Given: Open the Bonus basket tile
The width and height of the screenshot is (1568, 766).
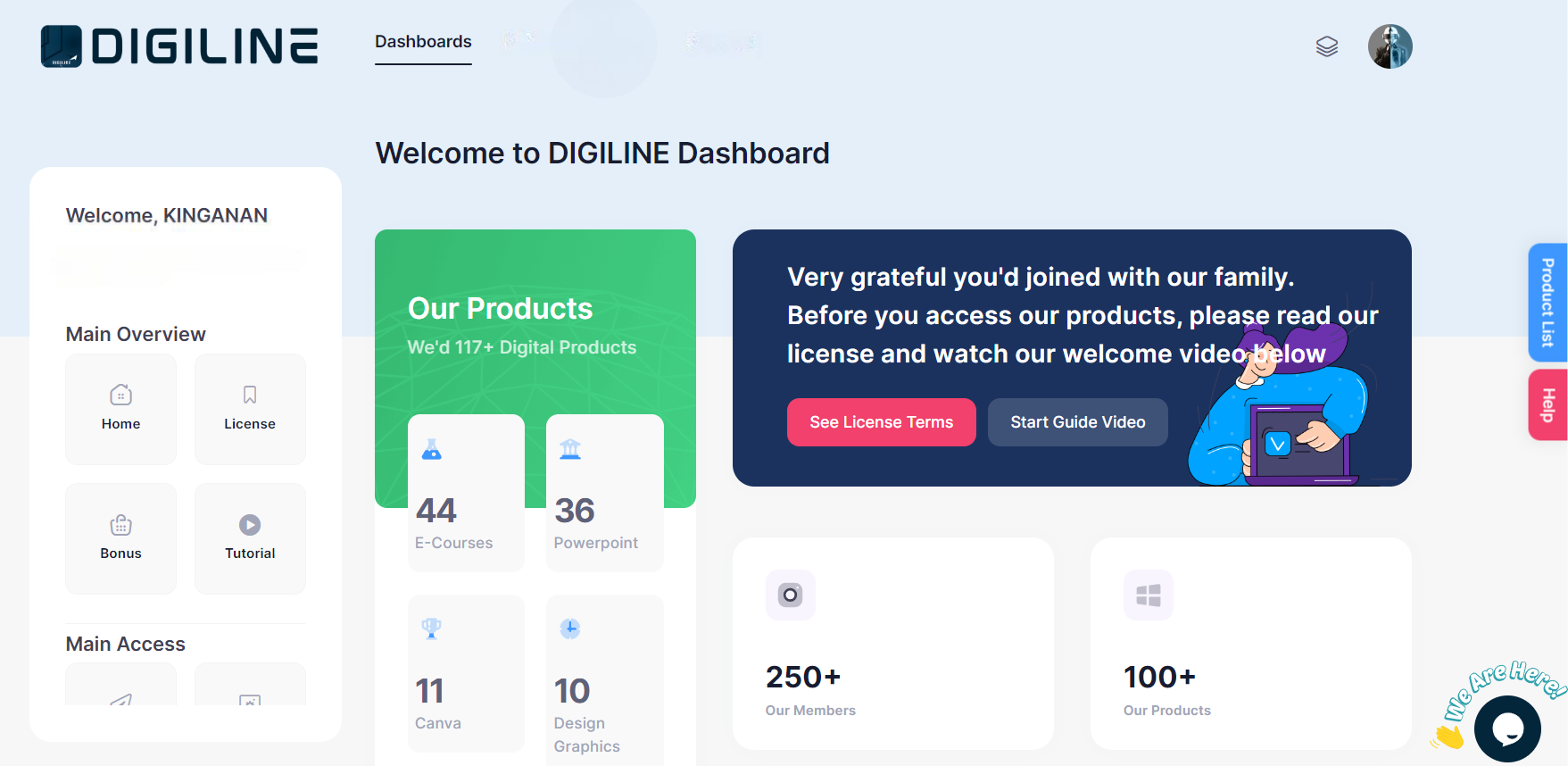Looking at the screenshot, I should [x=120, y=538].
